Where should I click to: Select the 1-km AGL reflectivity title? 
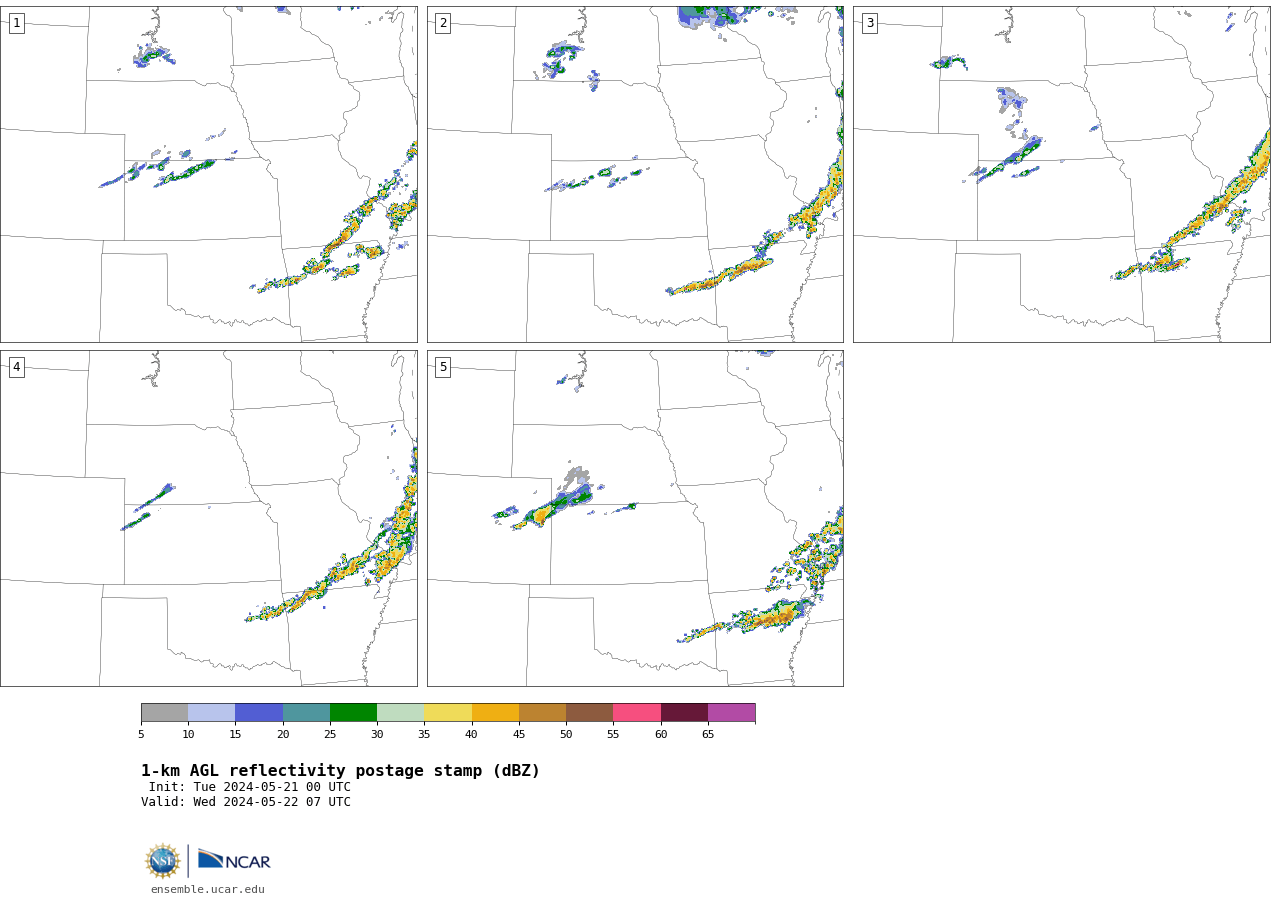pyautogui.click(x=340, y=771)
